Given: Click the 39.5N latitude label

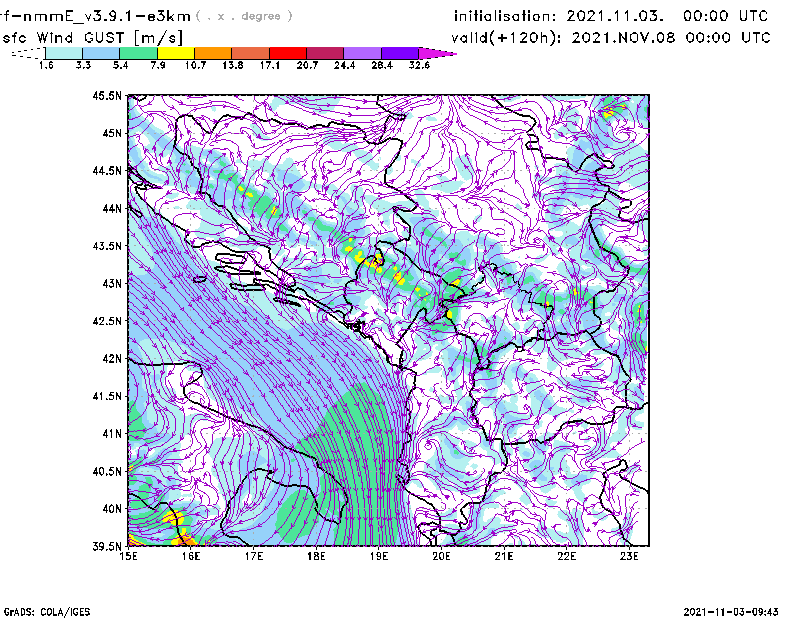Looking at the screenshot, I should [107, 547].
